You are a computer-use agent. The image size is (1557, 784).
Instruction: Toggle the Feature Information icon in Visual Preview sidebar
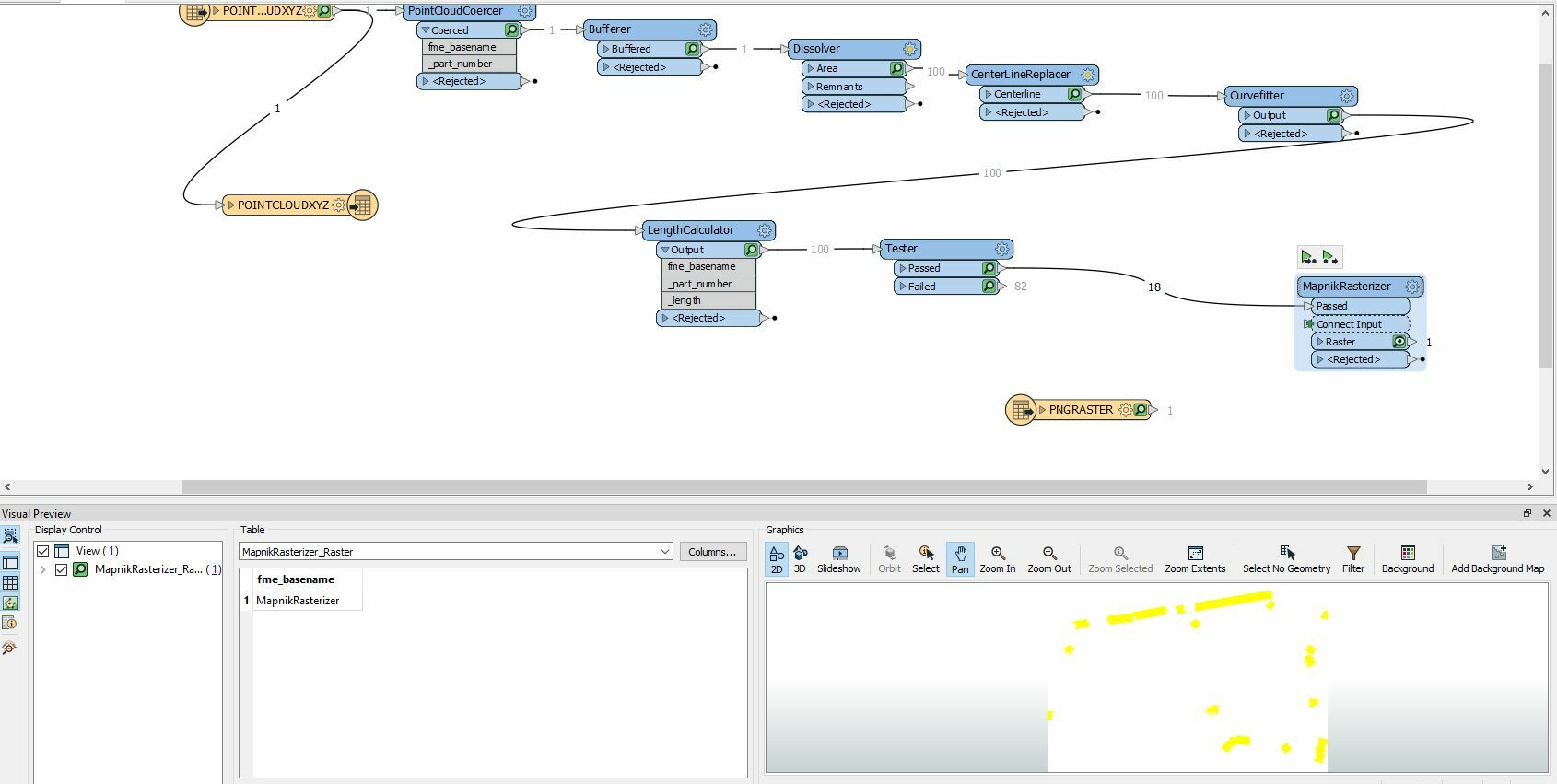click(10, 624)
